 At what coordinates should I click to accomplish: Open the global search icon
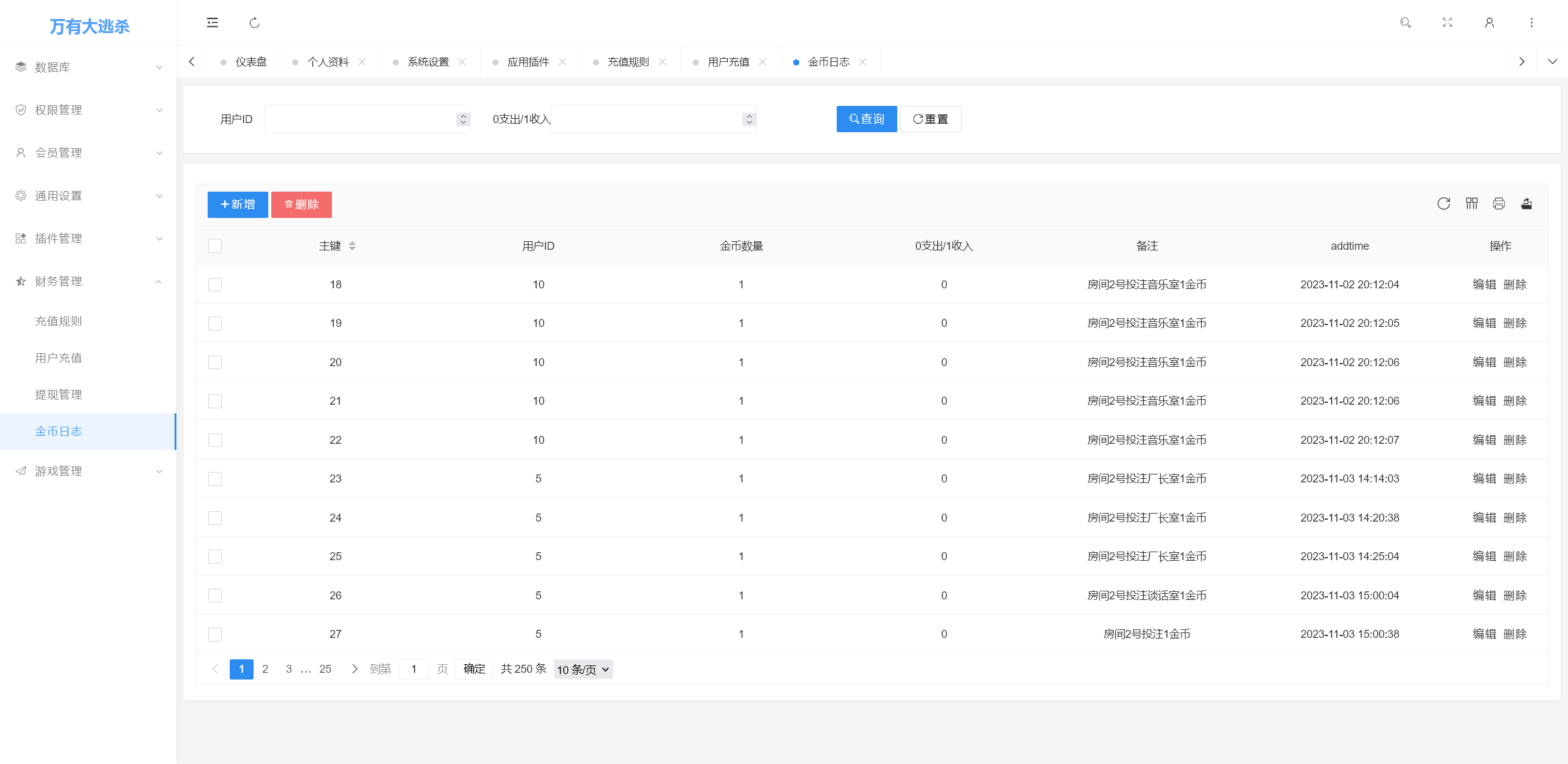pyautogui.click(x=1406, y=23)
